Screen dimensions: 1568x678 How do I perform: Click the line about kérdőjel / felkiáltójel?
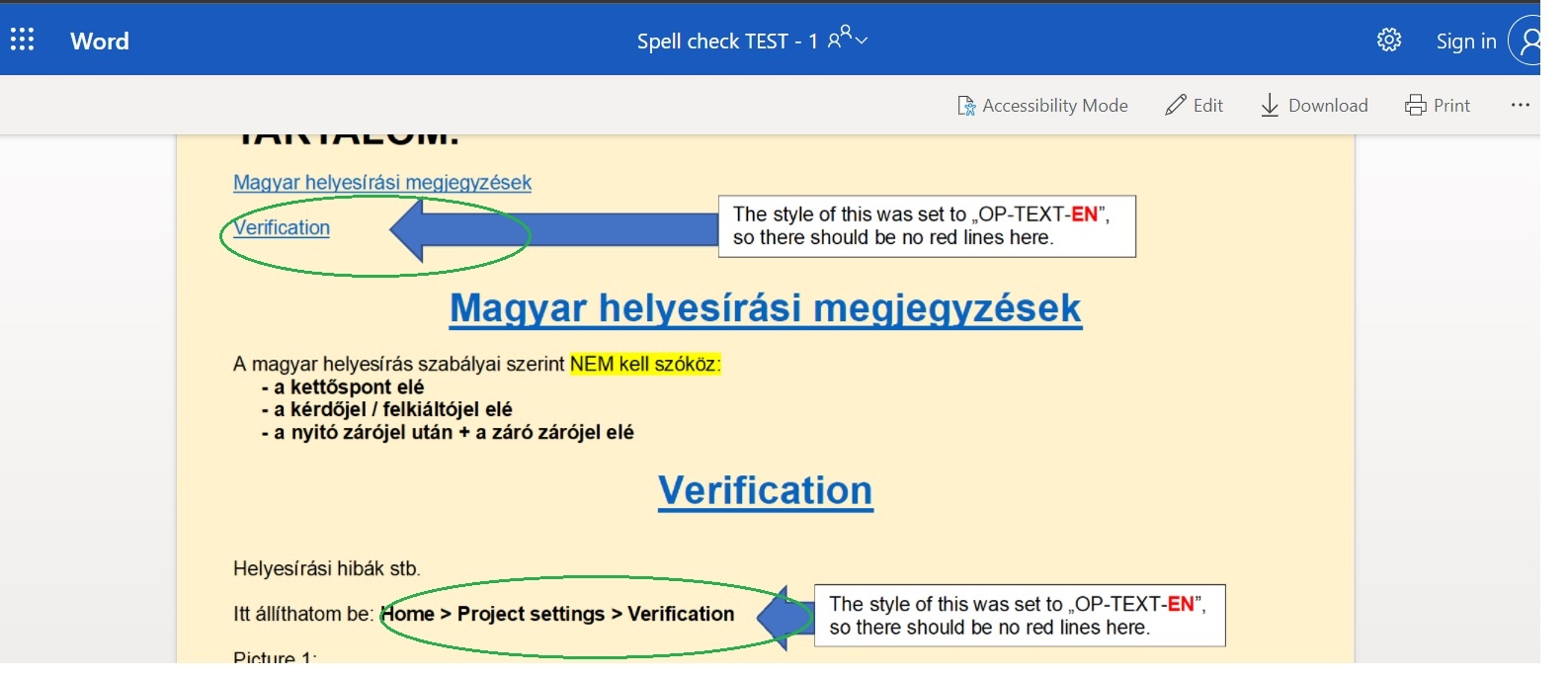click(386, 409)
